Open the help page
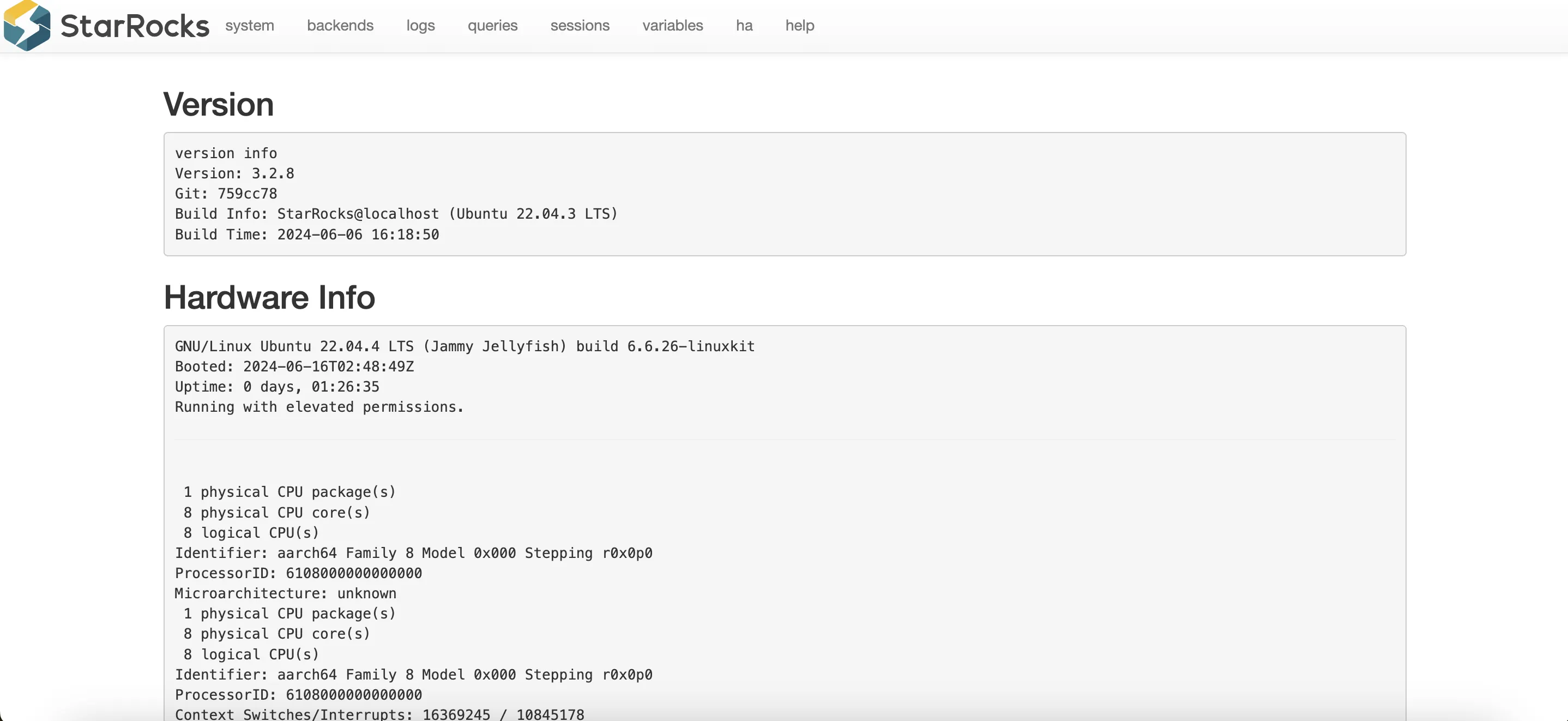The height and width of the screenshot is (721, 1568). click(800, 26)
